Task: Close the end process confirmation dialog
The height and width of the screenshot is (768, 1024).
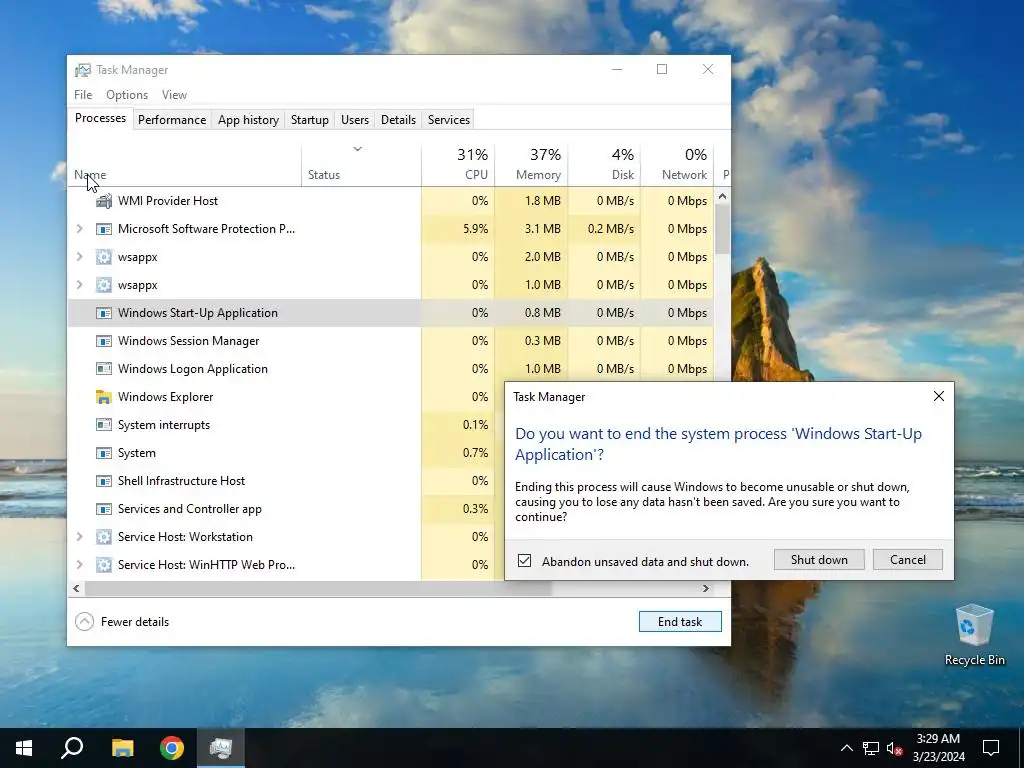Action: coord(938,396)
